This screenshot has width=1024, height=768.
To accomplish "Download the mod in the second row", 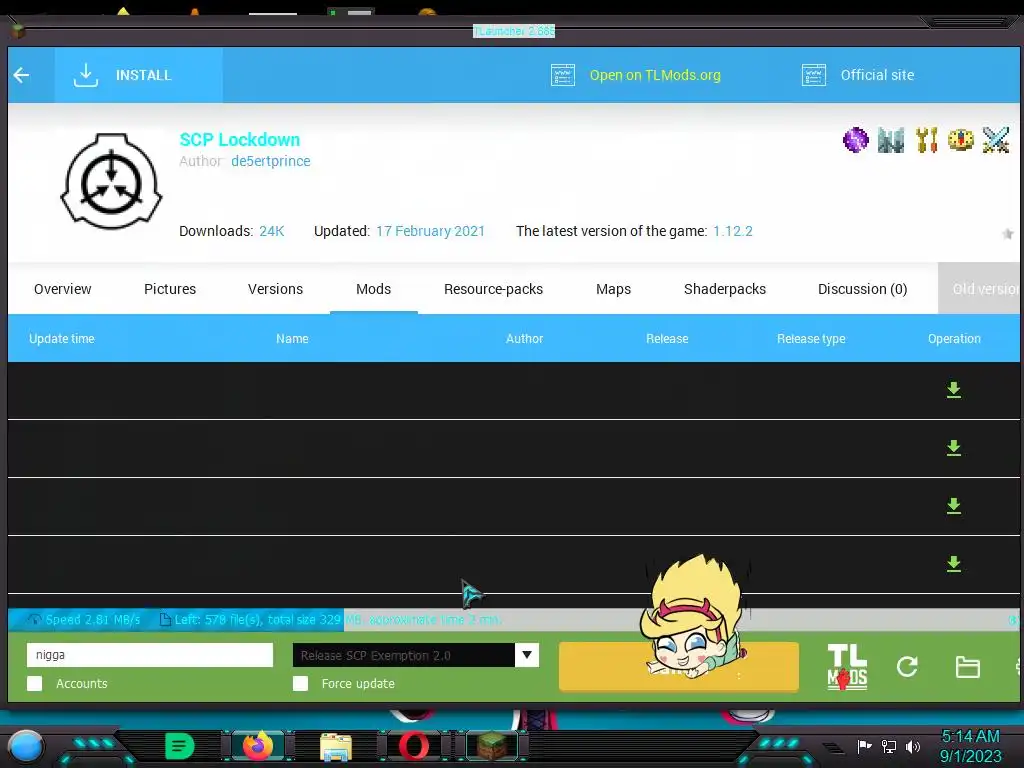I will (953, 448).
